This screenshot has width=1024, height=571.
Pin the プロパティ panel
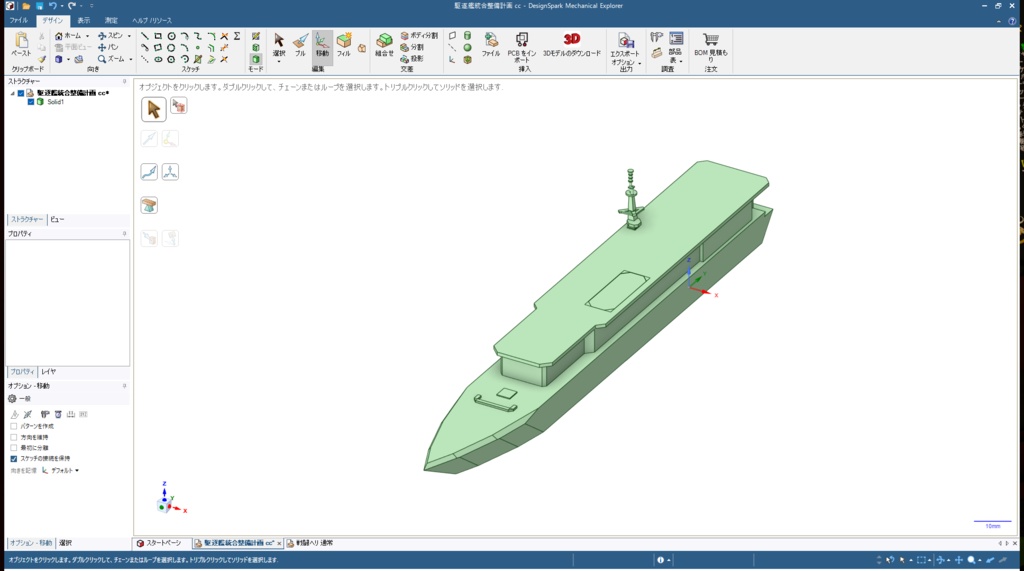[x=124, y=234]
